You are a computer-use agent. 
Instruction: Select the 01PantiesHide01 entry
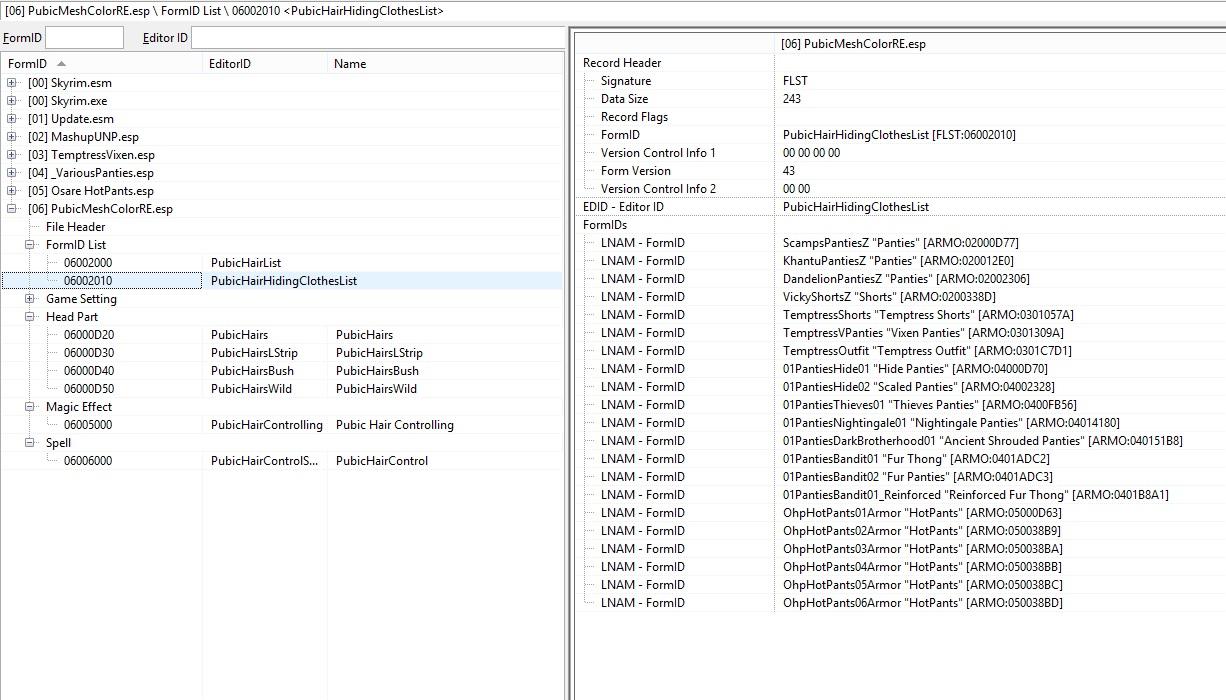coord(916,369)
